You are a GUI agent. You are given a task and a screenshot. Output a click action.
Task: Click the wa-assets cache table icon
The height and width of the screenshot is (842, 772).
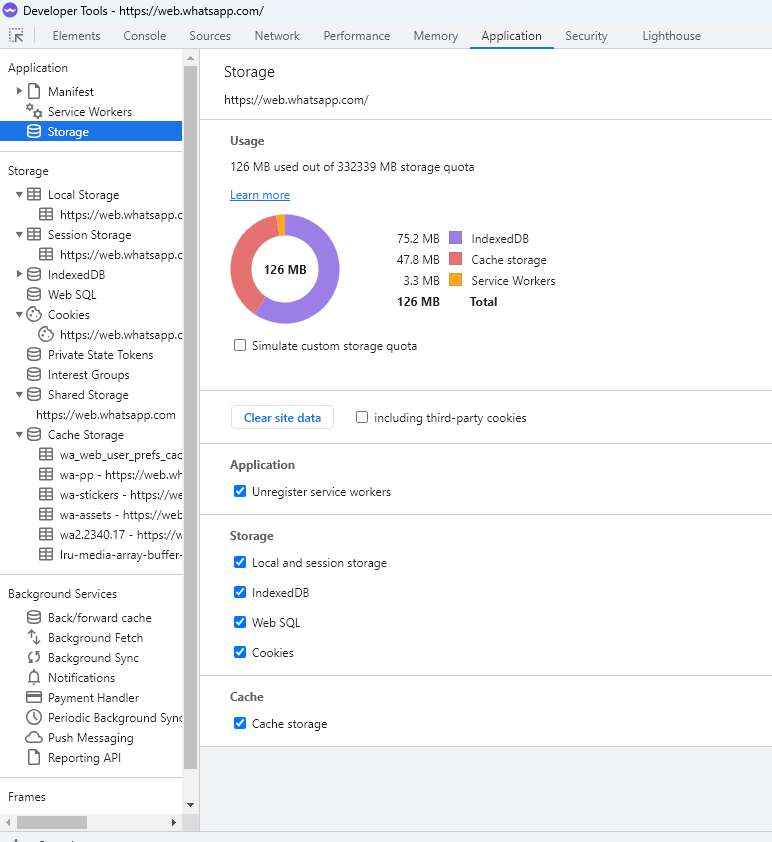click(46, 514)
